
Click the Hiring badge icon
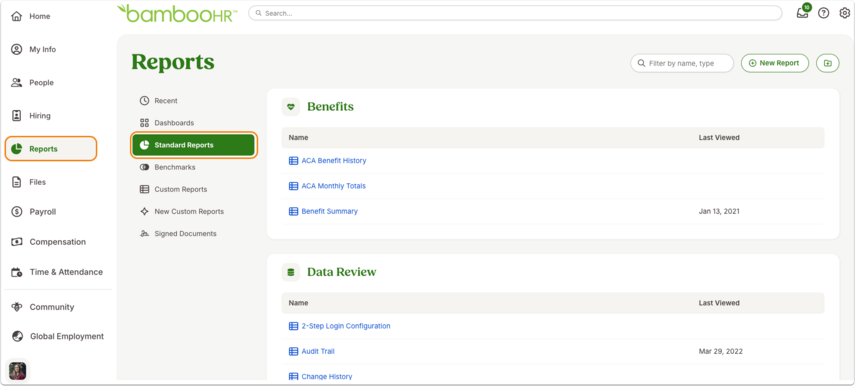16,116
